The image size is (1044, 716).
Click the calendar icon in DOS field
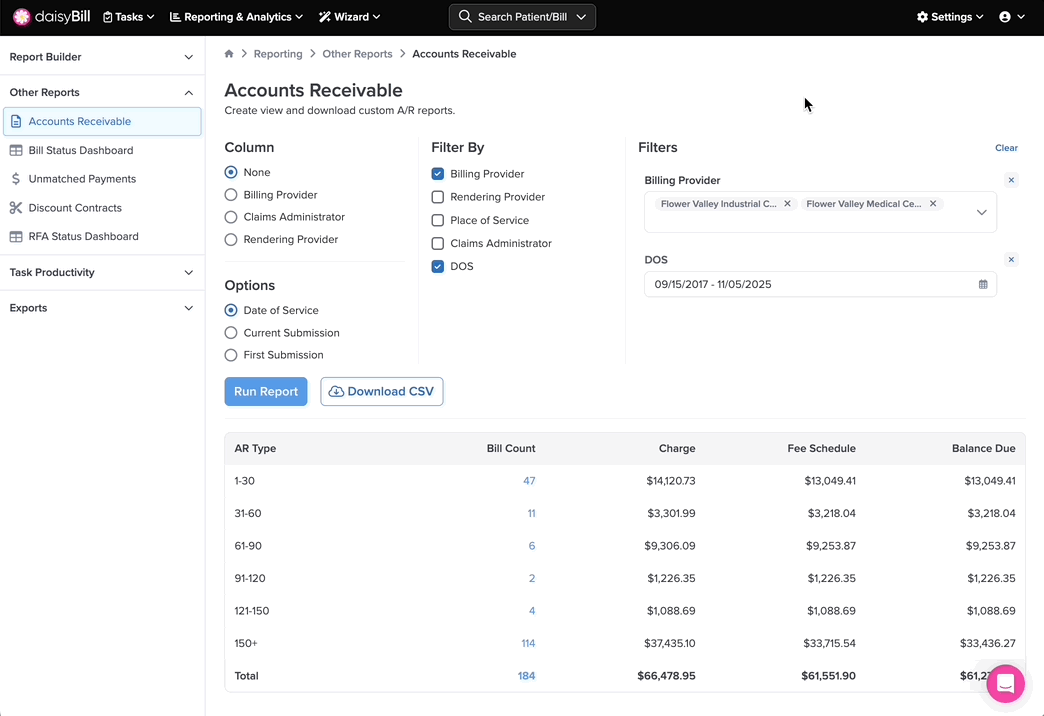(983, 285)
